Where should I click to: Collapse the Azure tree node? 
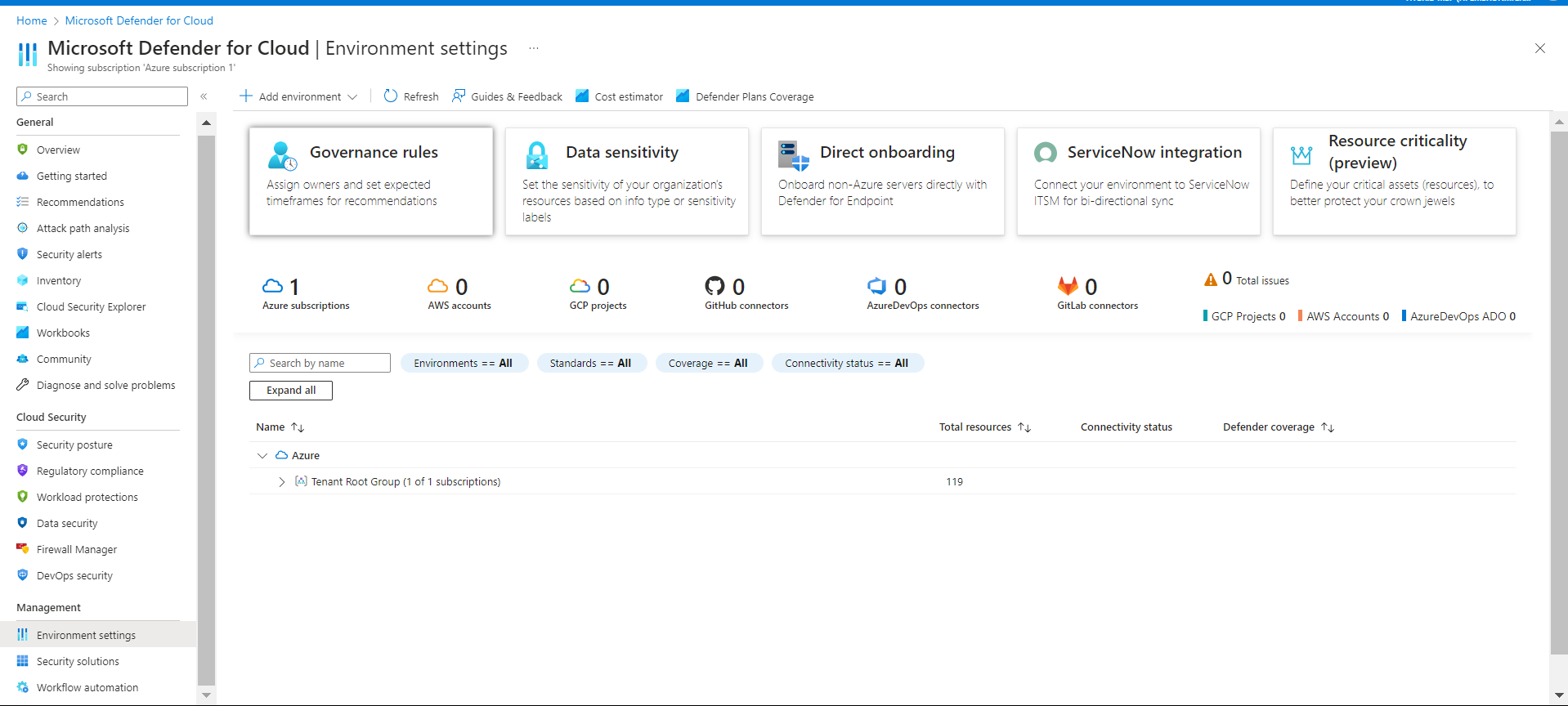(x=262, y=455)
